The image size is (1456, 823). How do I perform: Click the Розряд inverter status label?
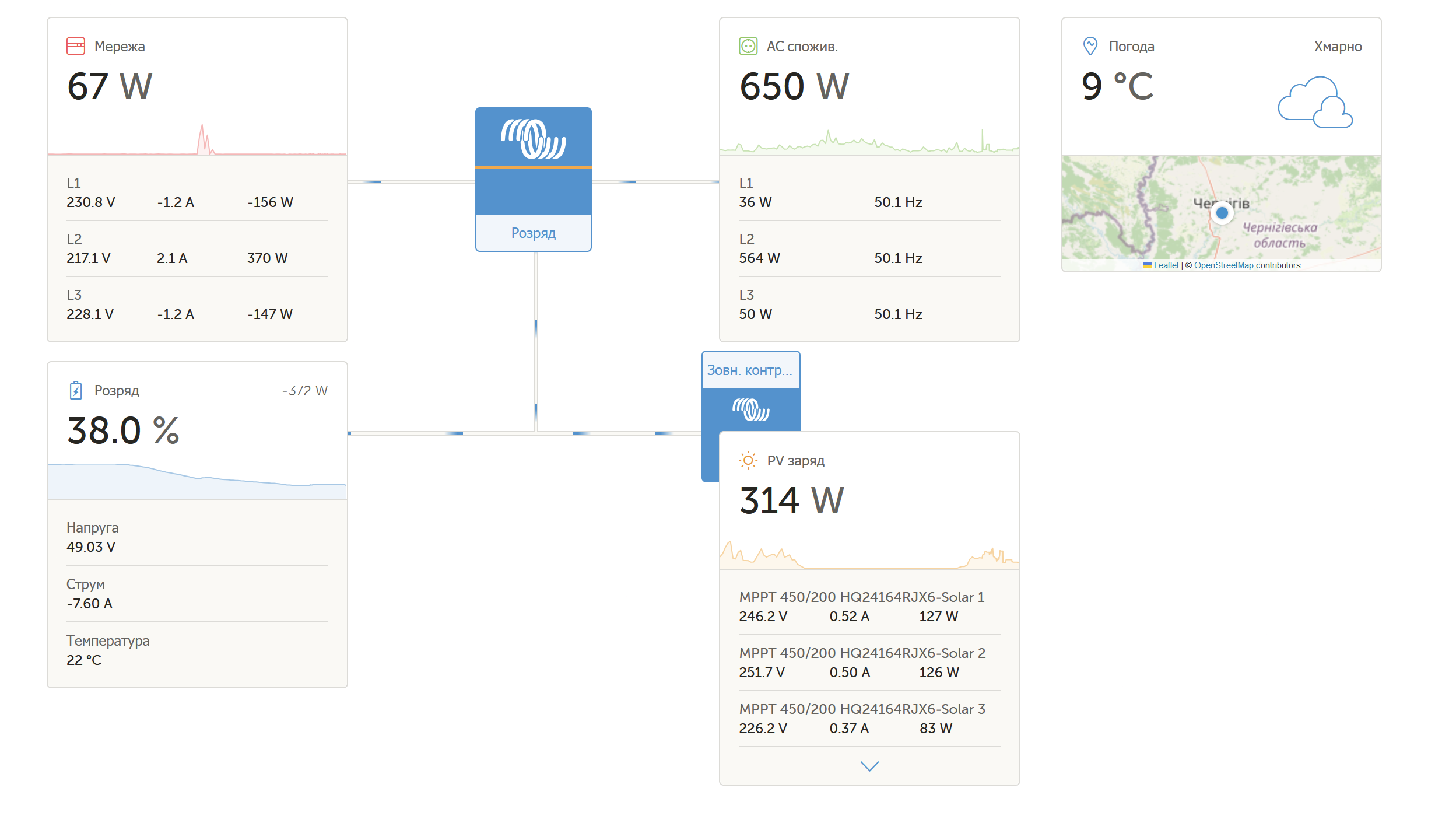pos(533,233)
